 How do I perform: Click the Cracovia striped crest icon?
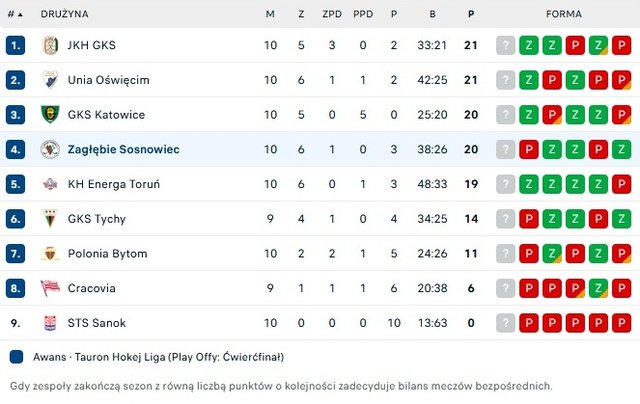pyautogui.click(x=50, y=288)
